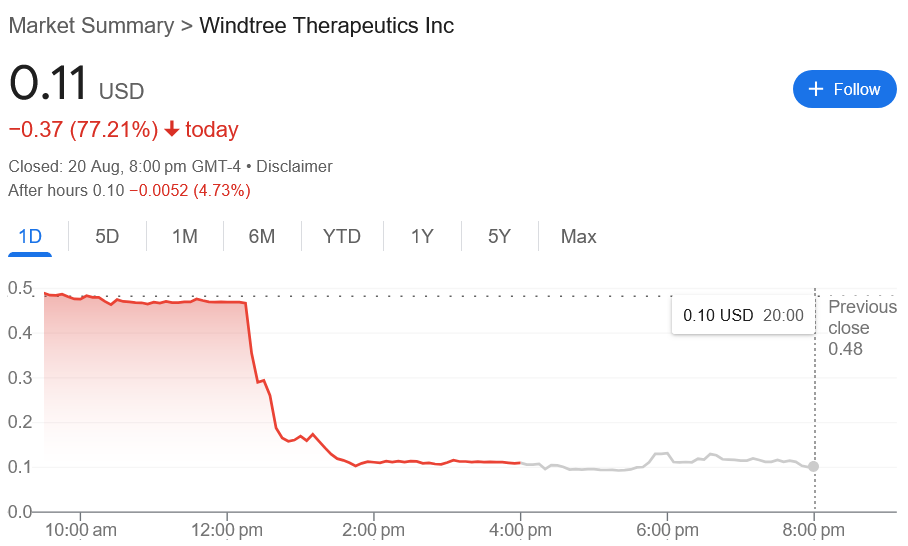Show the 6M chart range
The image size is (908, 546).
tap(262, 237)
